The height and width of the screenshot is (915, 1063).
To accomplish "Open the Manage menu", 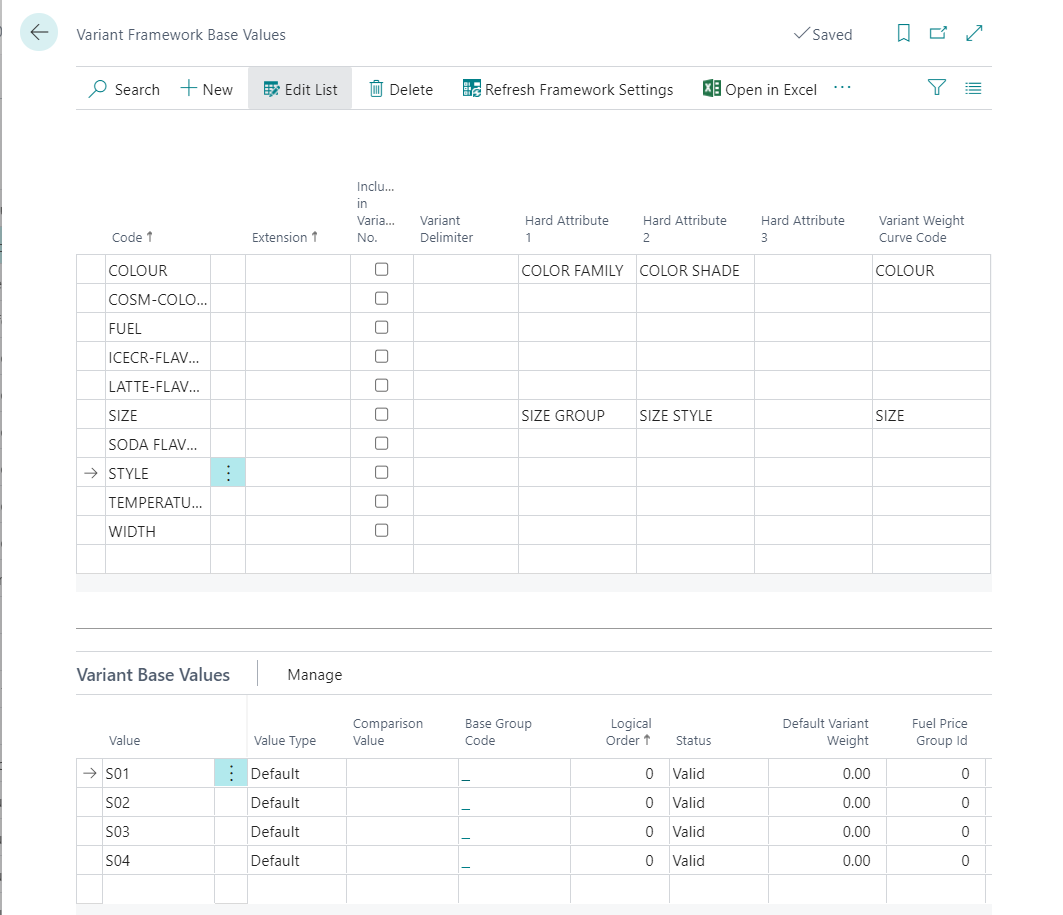I will point(314,675).
